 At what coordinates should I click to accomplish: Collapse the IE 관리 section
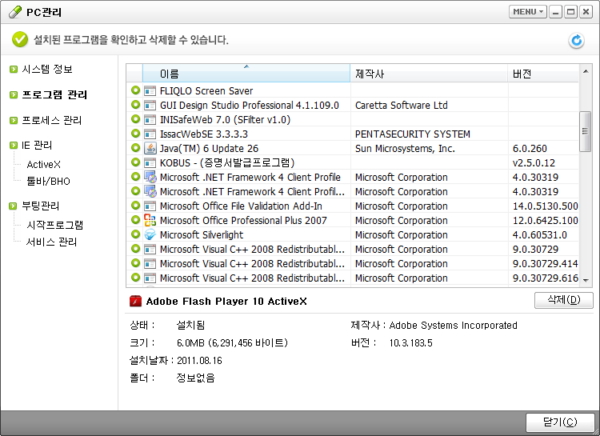click(x=13, y=145)
